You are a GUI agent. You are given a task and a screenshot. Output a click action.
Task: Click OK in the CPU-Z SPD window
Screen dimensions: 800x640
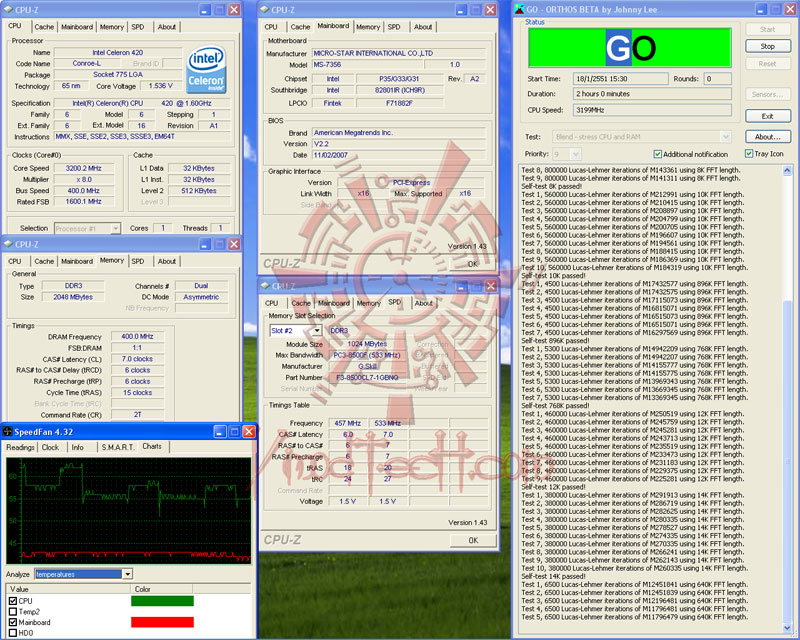(473, 540)
